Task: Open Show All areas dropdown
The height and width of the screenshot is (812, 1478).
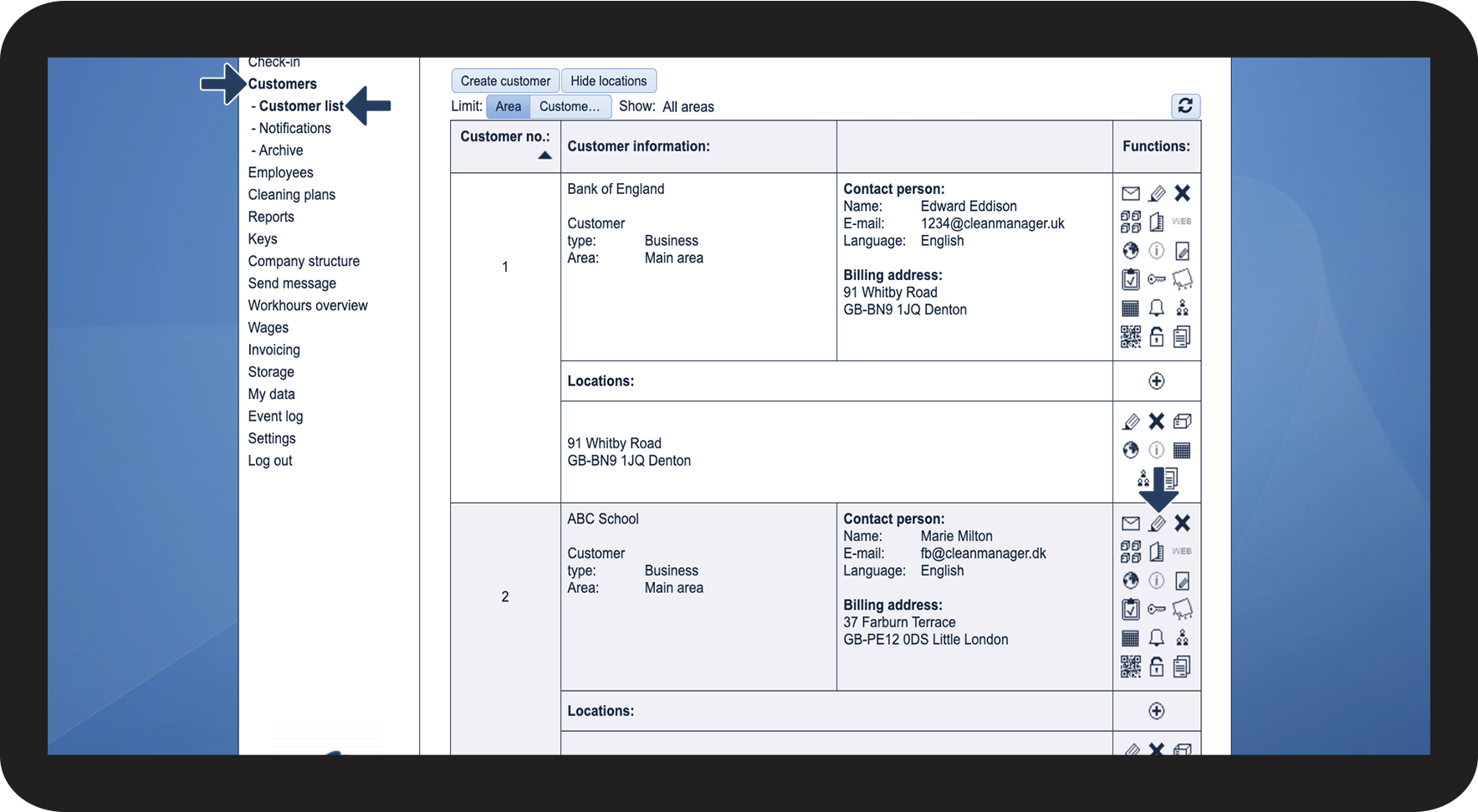Action: pyautogui.click(x=688, y=106)
